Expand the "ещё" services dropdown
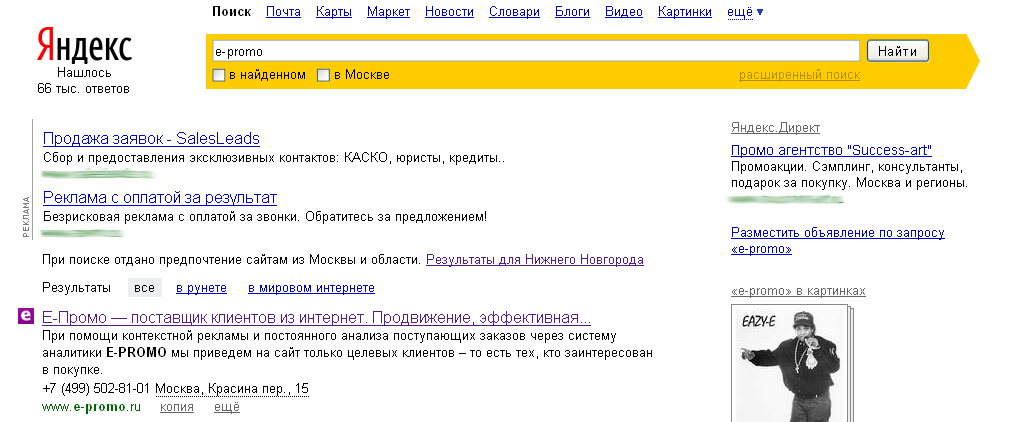Screen dimensions: 1017x422 [x=745, y=12]
